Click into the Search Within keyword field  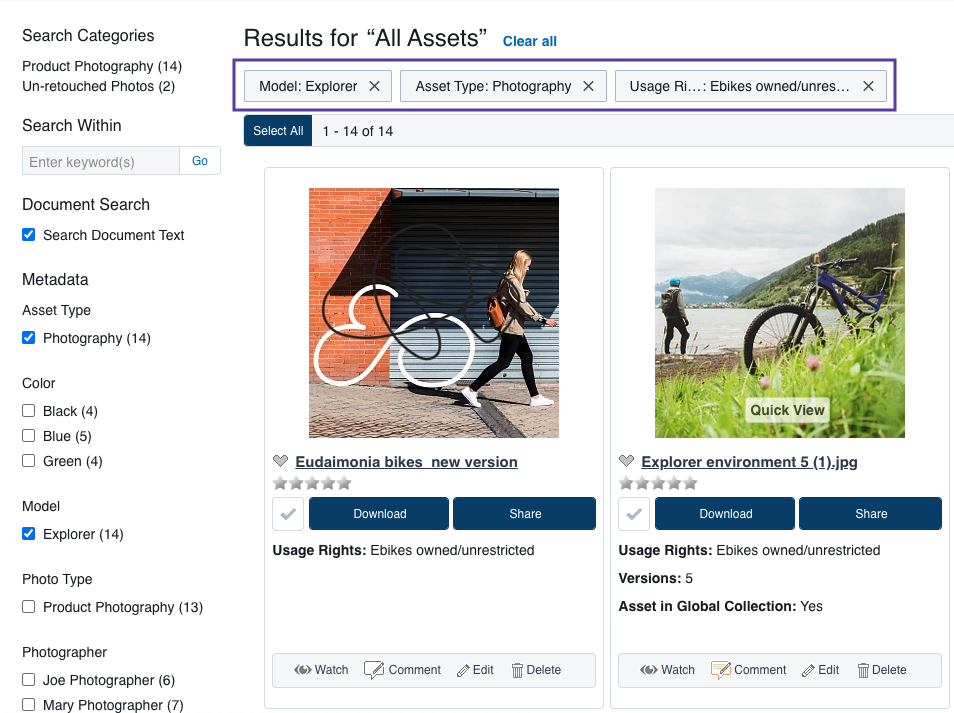[x=100, y=161]
